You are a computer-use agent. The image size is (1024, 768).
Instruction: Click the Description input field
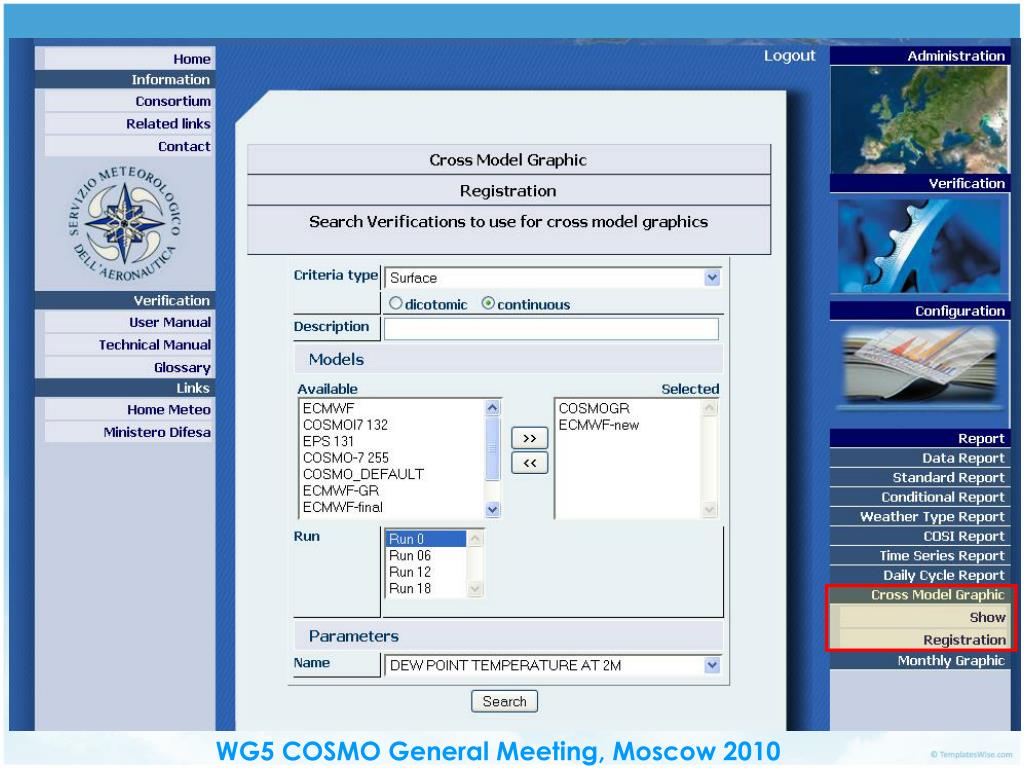click(551, 328)
